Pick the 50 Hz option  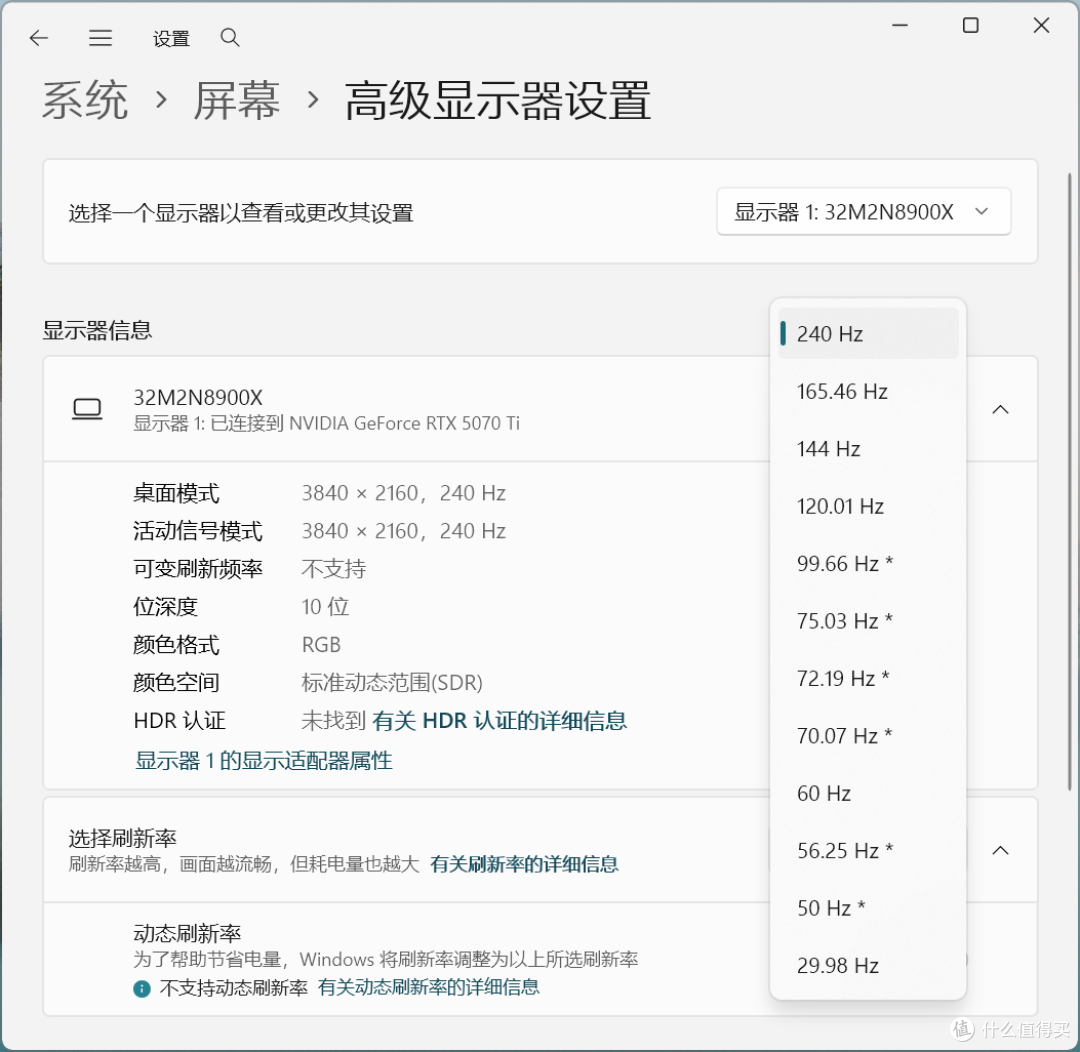(x=868, y=908)
